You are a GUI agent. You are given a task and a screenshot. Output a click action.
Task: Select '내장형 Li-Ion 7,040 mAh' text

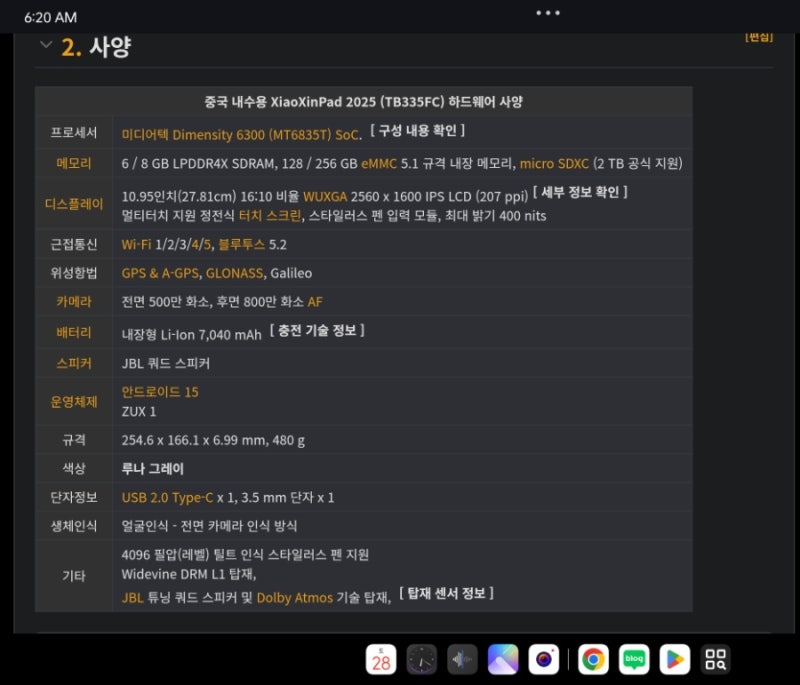coord(191,335)
